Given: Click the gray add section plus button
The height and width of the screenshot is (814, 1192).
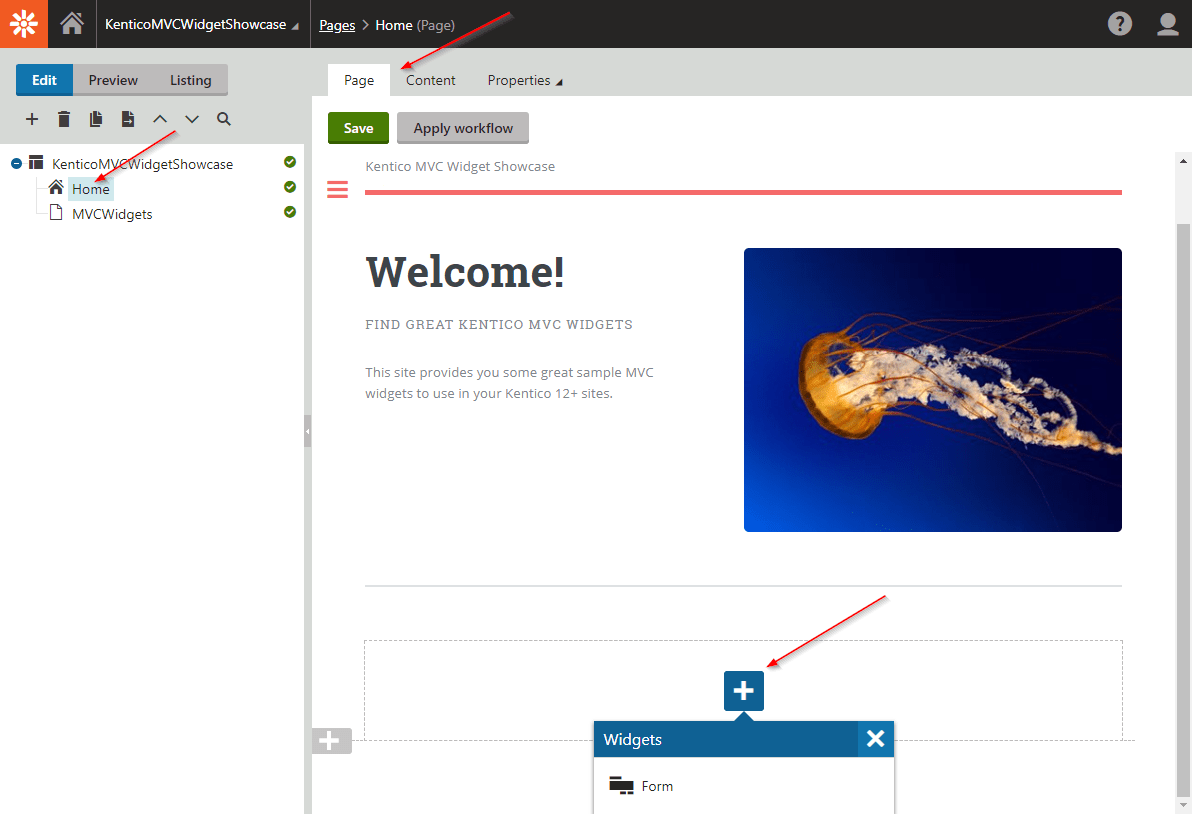Looking at the screenshot, I should 331,740.
